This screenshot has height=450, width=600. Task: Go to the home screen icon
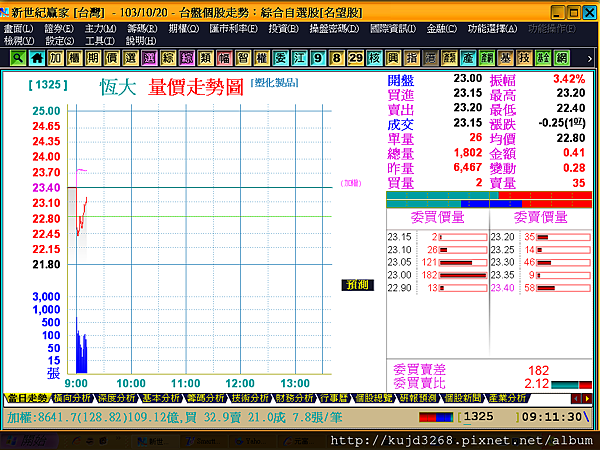tap(37, 58)
